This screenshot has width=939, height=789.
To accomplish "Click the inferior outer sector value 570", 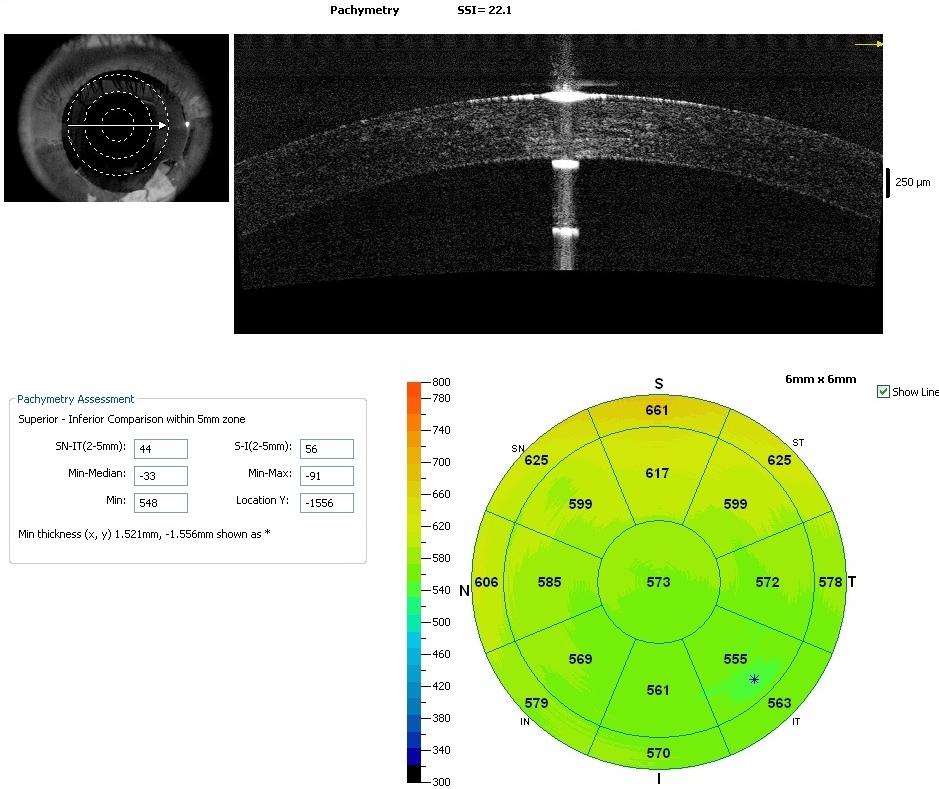I will 658,752.
